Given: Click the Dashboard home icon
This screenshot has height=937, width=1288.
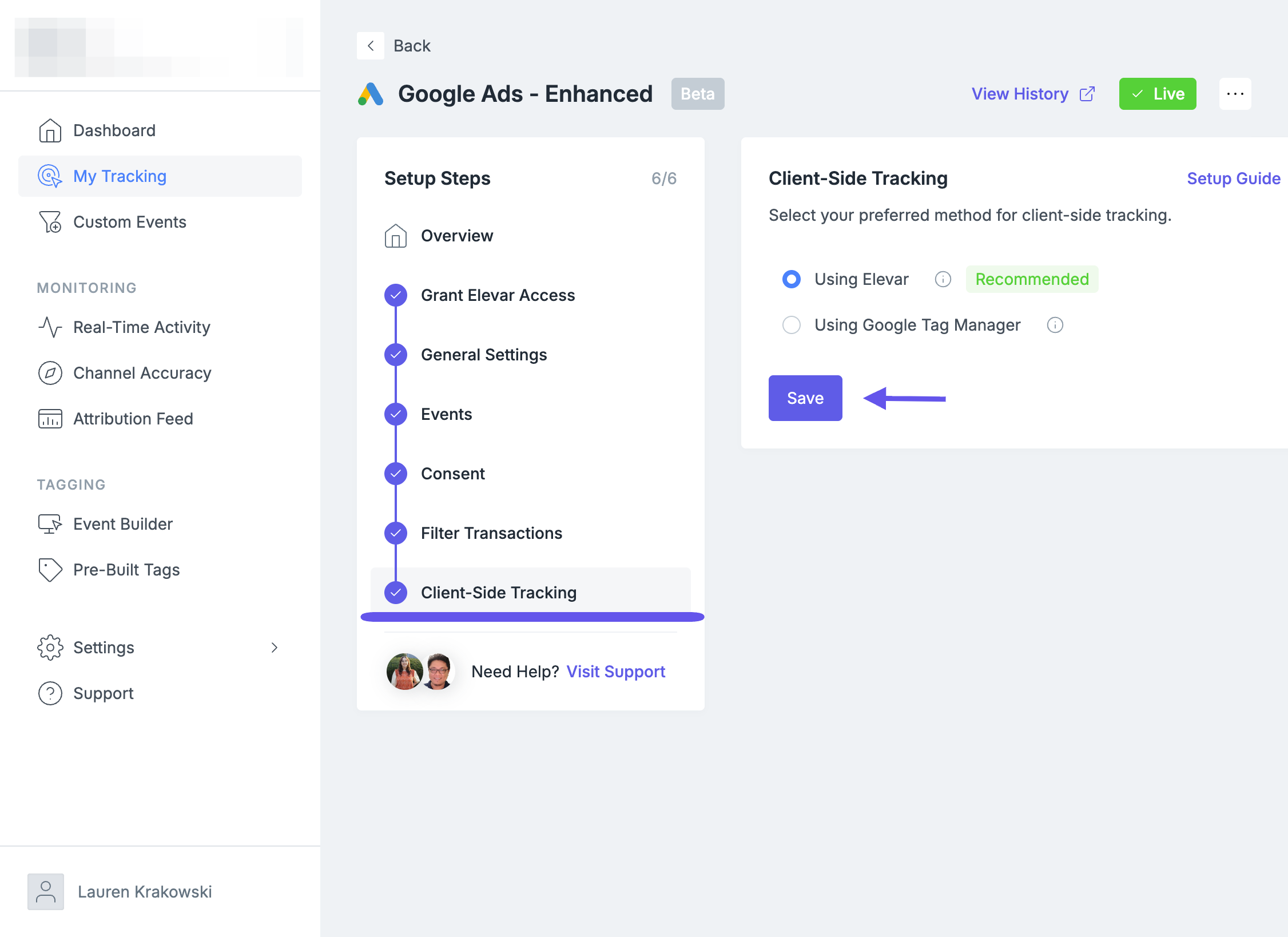Looking at the screenshot, I should pos(50,130).
